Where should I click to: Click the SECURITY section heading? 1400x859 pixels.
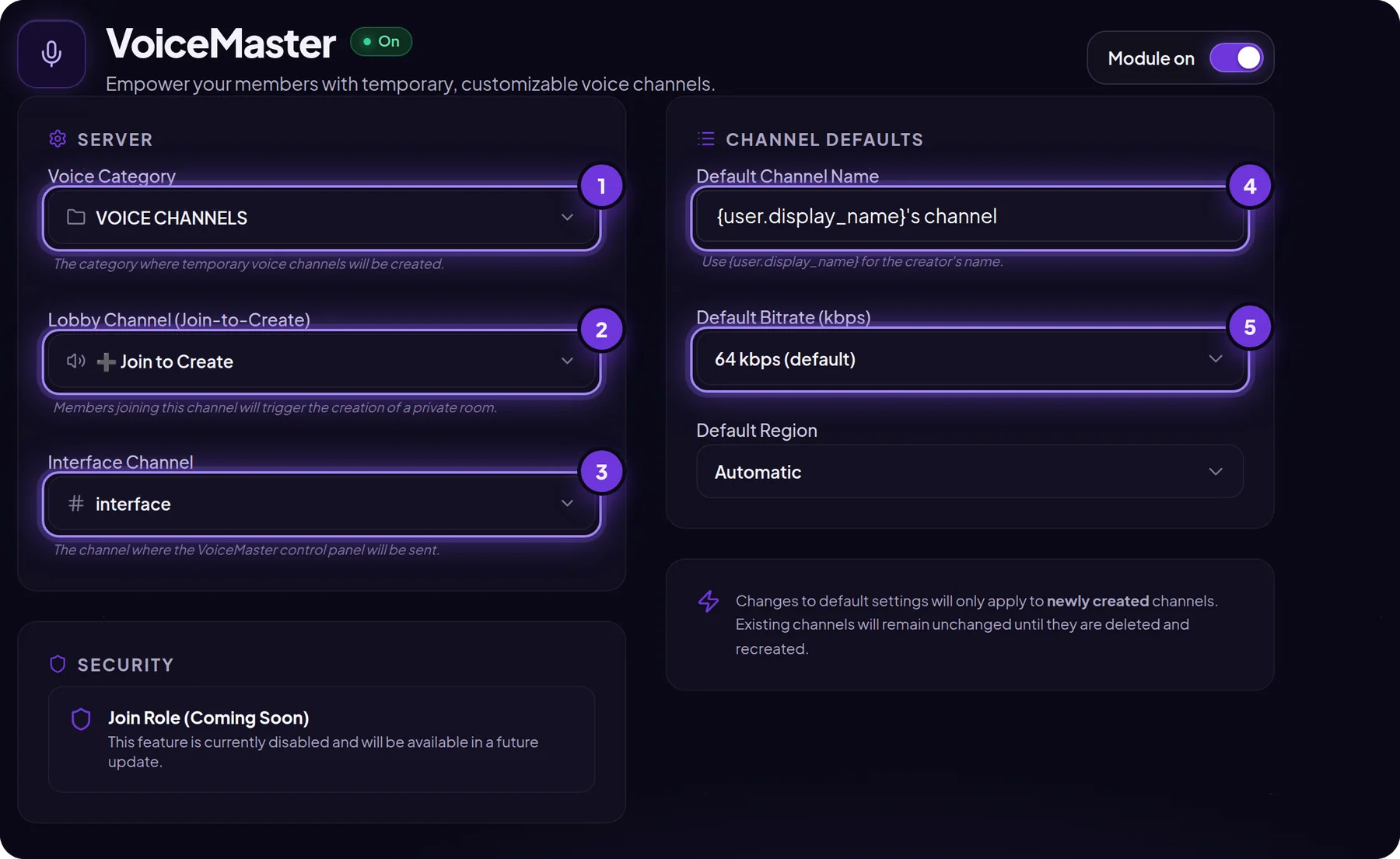point(125,665)
